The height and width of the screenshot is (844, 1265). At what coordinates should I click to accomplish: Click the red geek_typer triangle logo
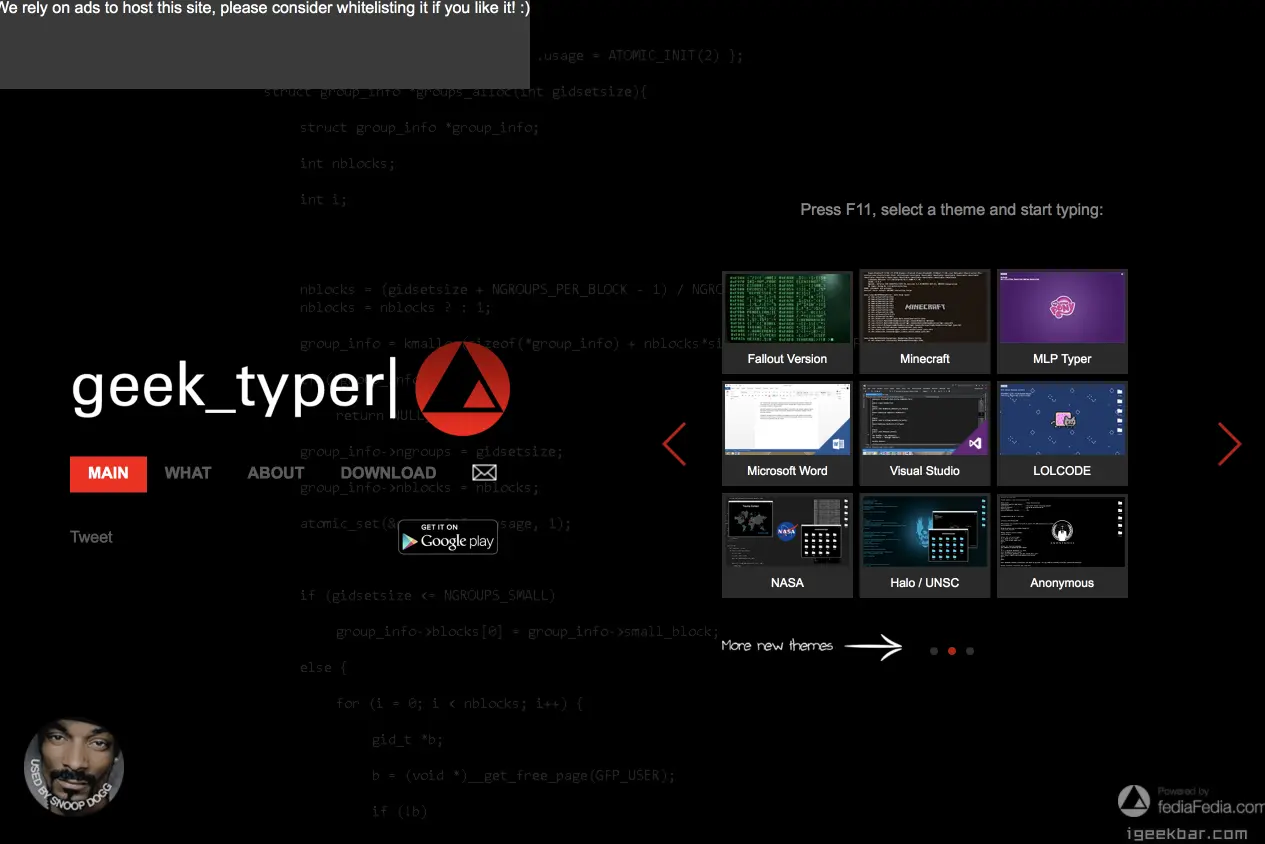coord(462,389)
